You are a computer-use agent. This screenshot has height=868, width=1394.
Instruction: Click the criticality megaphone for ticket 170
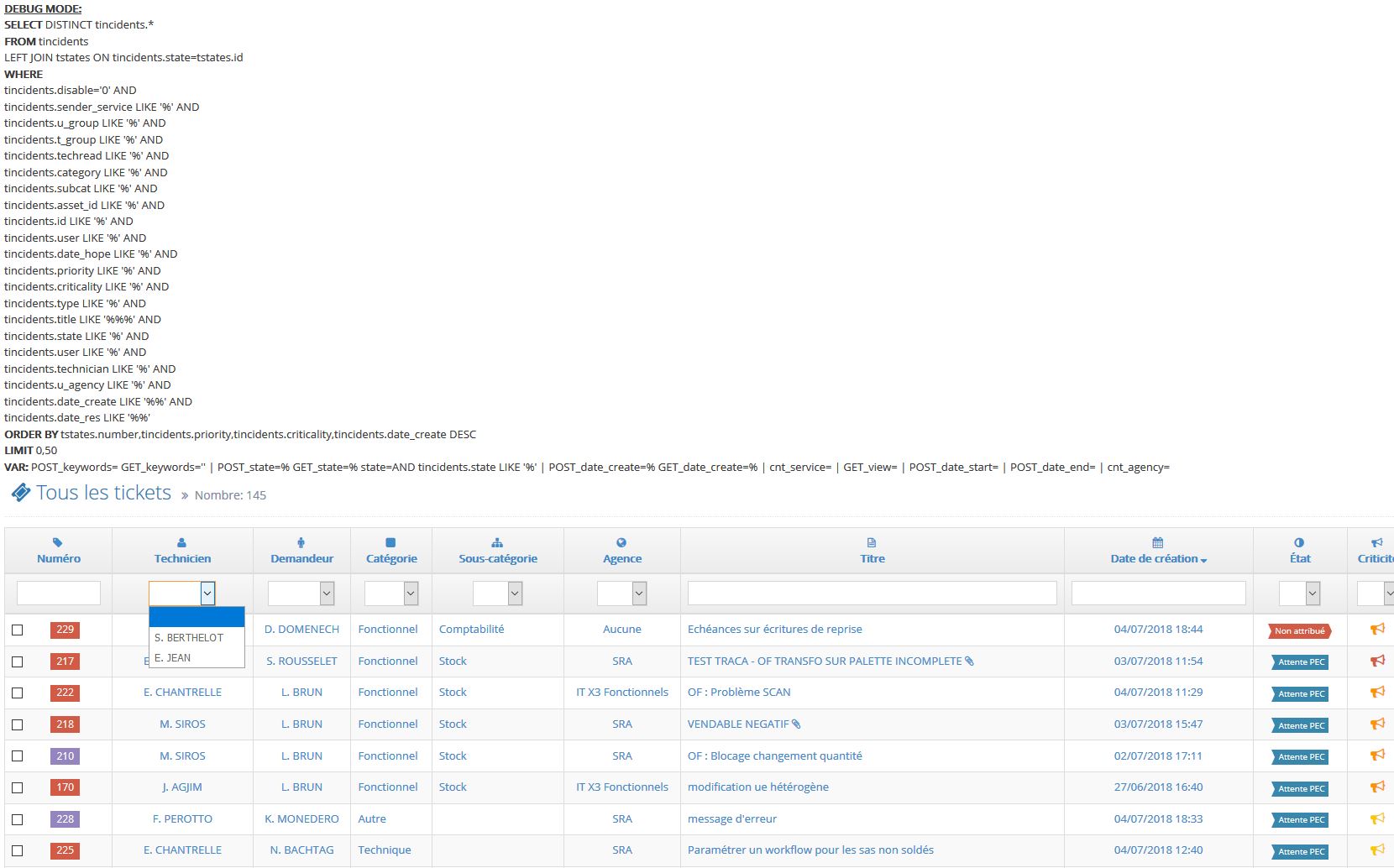[x=1377, y=787]
